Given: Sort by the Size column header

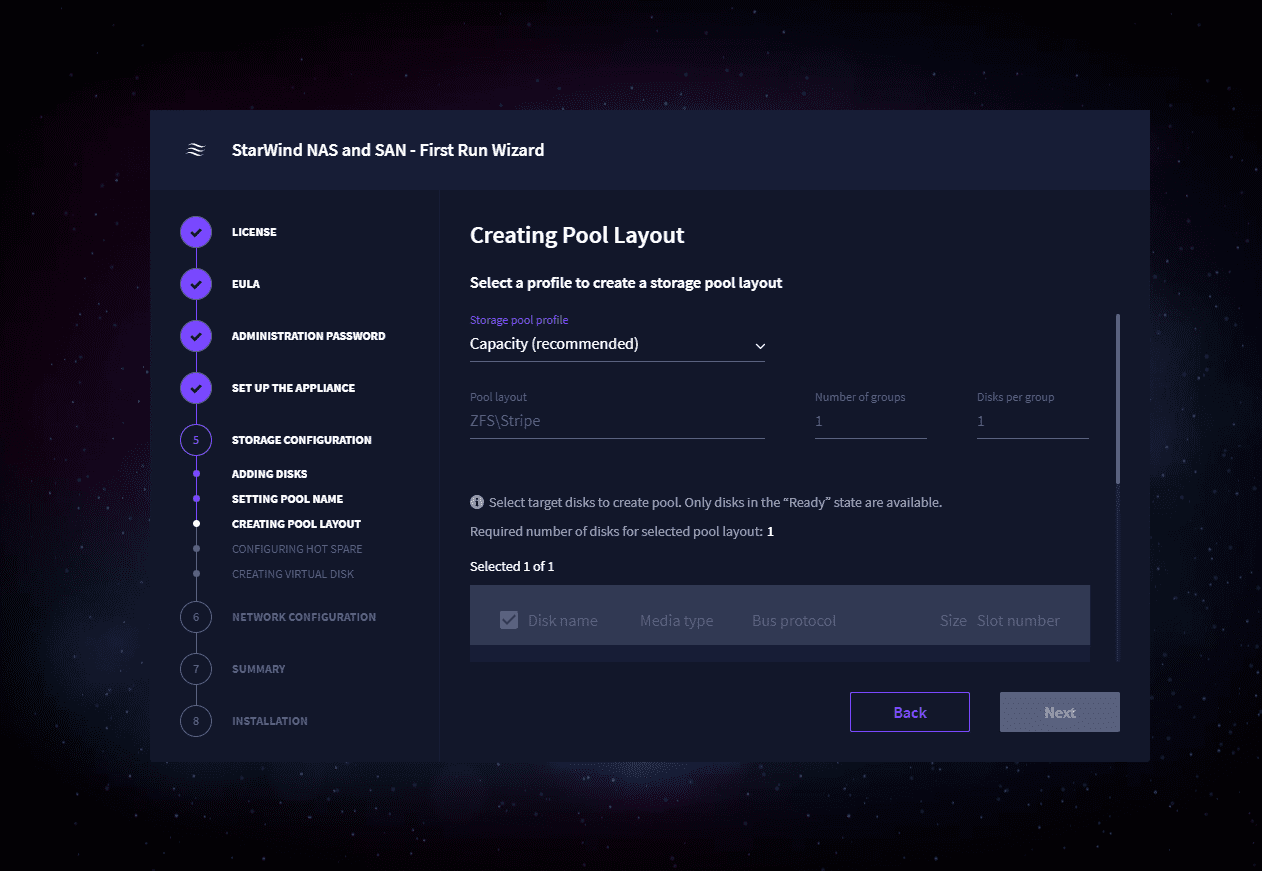Looking at the screenshot, I should point(953,621).
